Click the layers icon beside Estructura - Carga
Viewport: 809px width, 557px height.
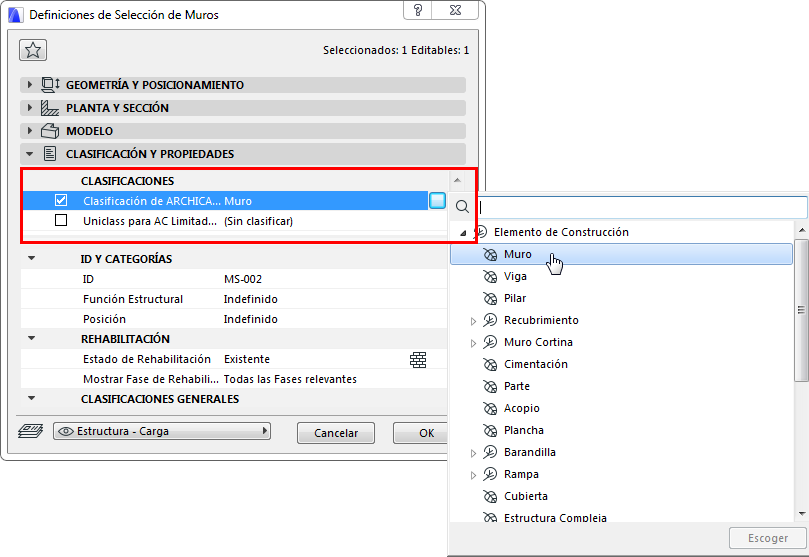30,431
